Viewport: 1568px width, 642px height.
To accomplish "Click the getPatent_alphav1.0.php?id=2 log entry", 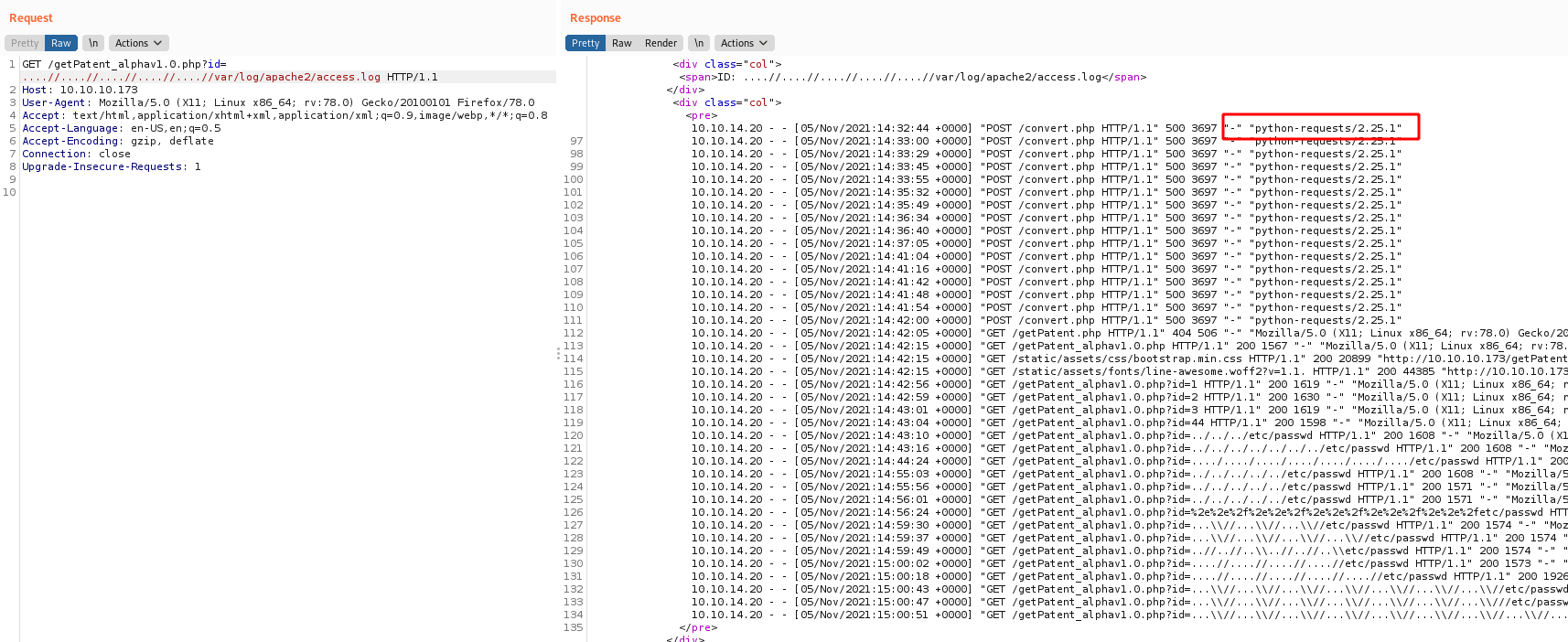I will [1130, 397].
